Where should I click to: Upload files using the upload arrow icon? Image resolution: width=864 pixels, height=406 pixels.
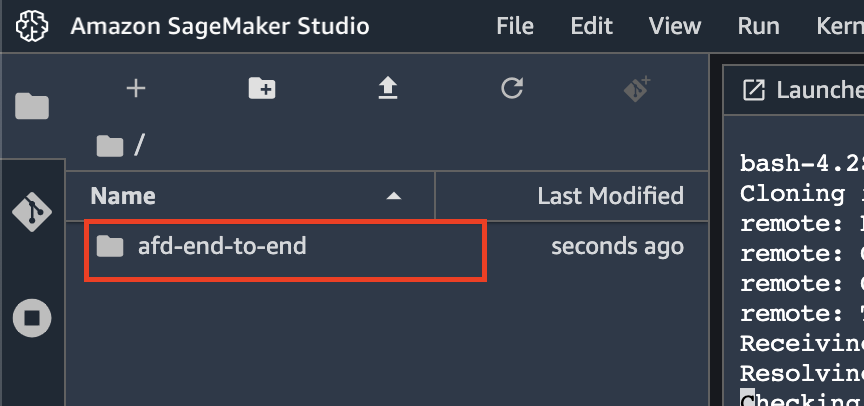point(388,88)
